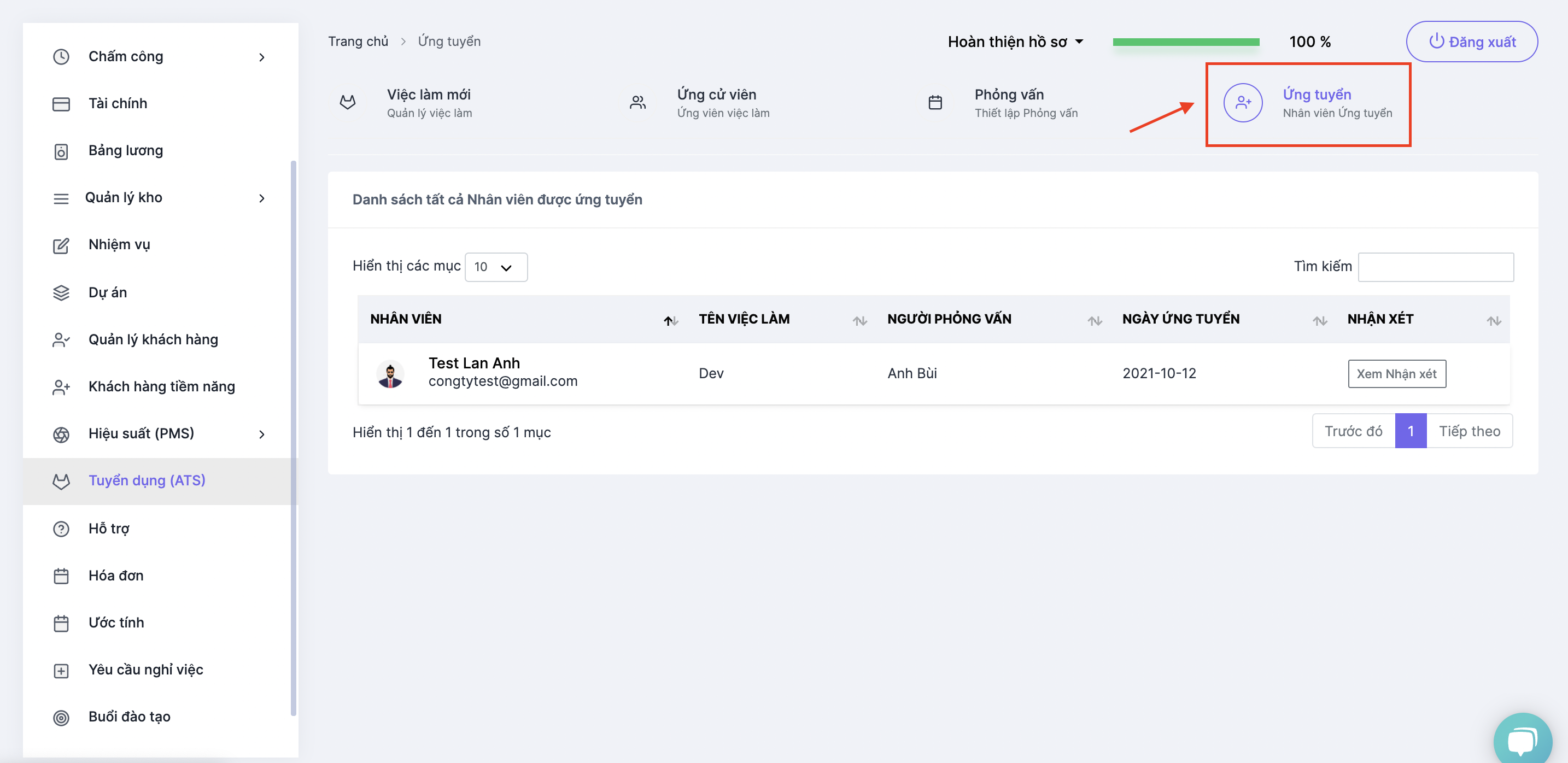Sort by the NHẬN XÉT column arrows
1568x763 pixels.
1494,321
